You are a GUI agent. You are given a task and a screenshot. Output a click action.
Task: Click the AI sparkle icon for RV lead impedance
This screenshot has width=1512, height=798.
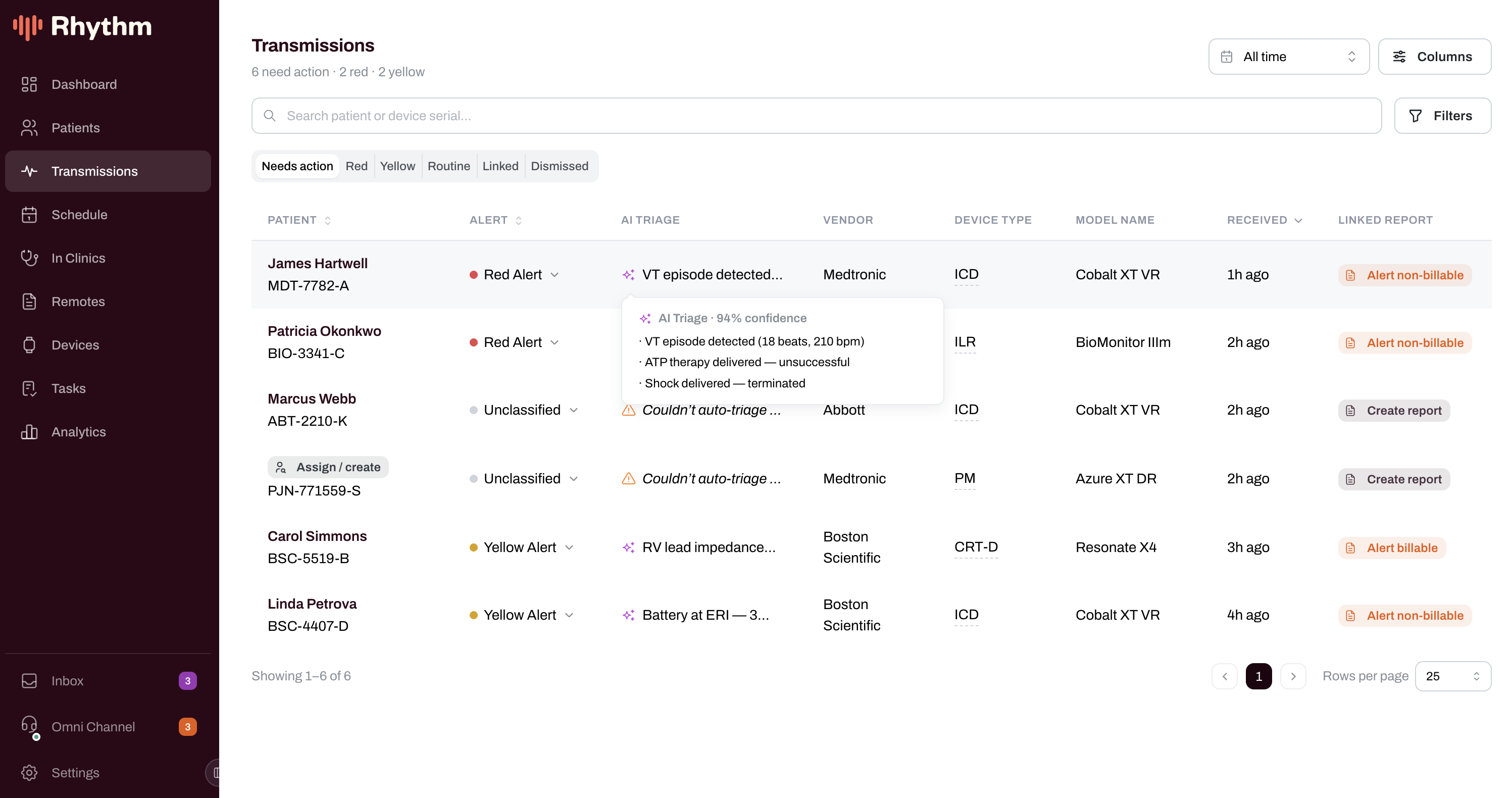click(x=628, y=547)
